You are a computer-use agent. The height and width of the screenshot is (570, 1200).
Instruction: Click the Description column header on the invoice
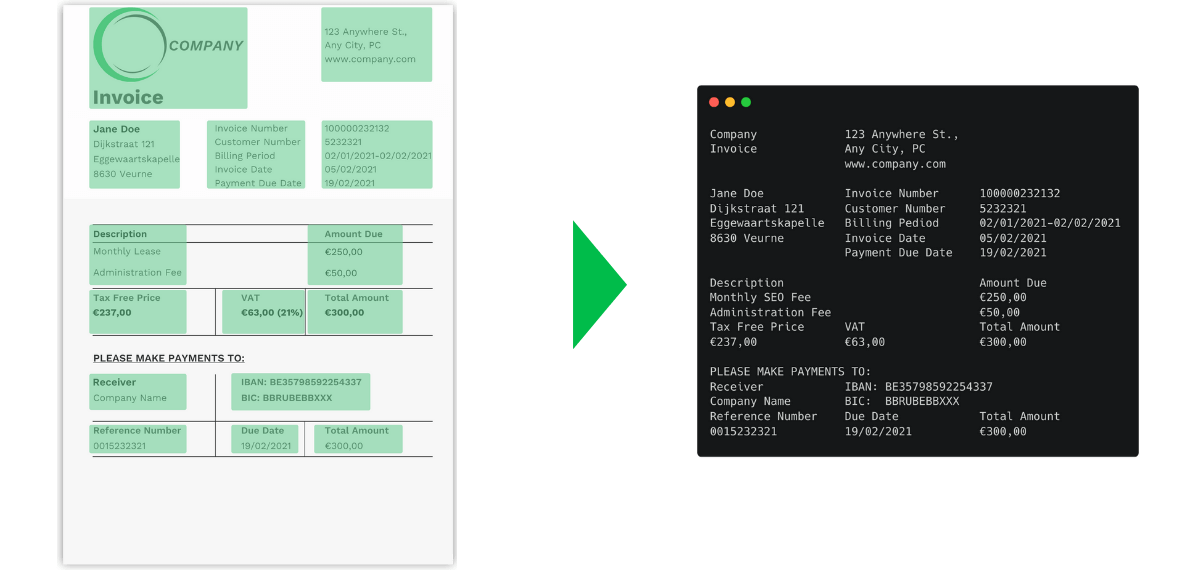(x=120, y=234)
